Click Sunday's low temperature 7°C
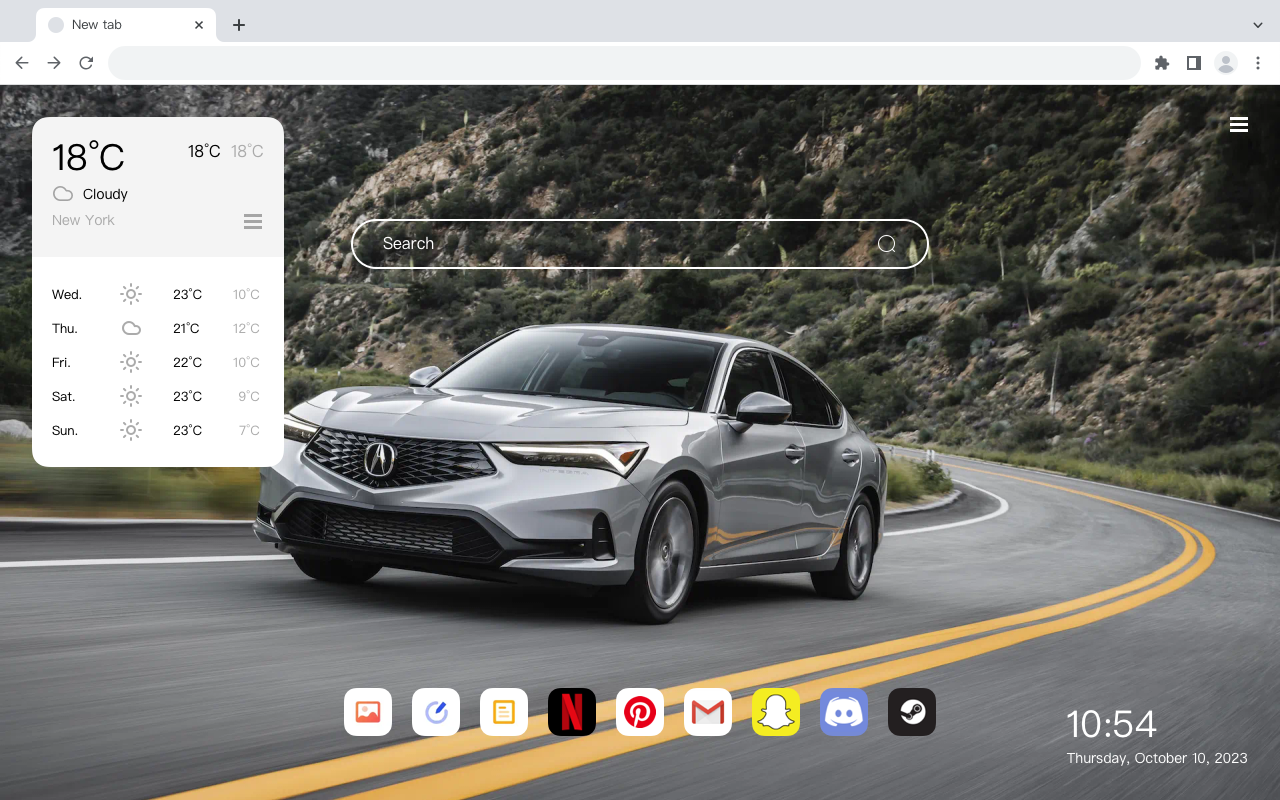 pos(249,430)
